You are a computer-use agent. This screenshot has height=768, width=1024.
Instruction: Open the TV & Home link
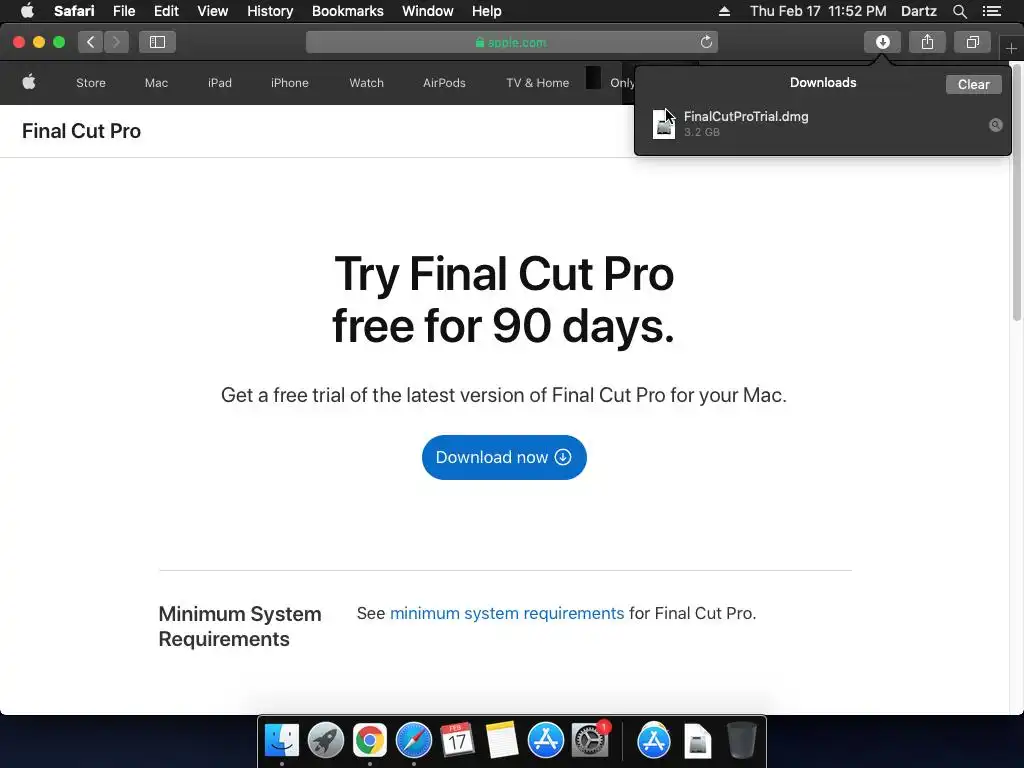pos(537,83)
